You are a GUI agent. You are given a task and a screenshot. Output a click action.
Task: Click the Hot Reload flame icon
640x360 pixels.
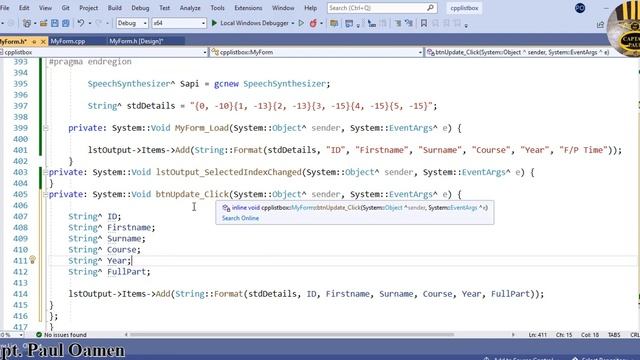click(313, 23)
